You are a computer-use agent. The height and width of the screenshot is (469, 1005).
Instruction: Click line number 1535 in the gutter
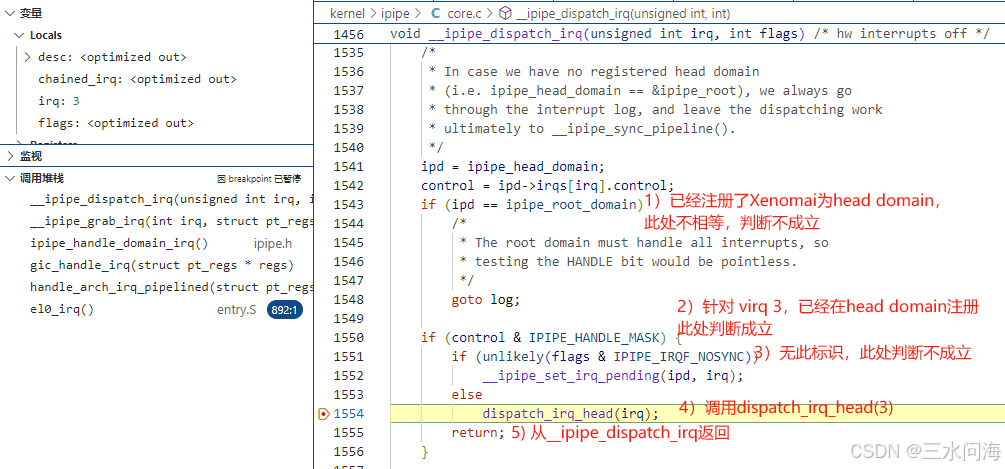[348, 53]
